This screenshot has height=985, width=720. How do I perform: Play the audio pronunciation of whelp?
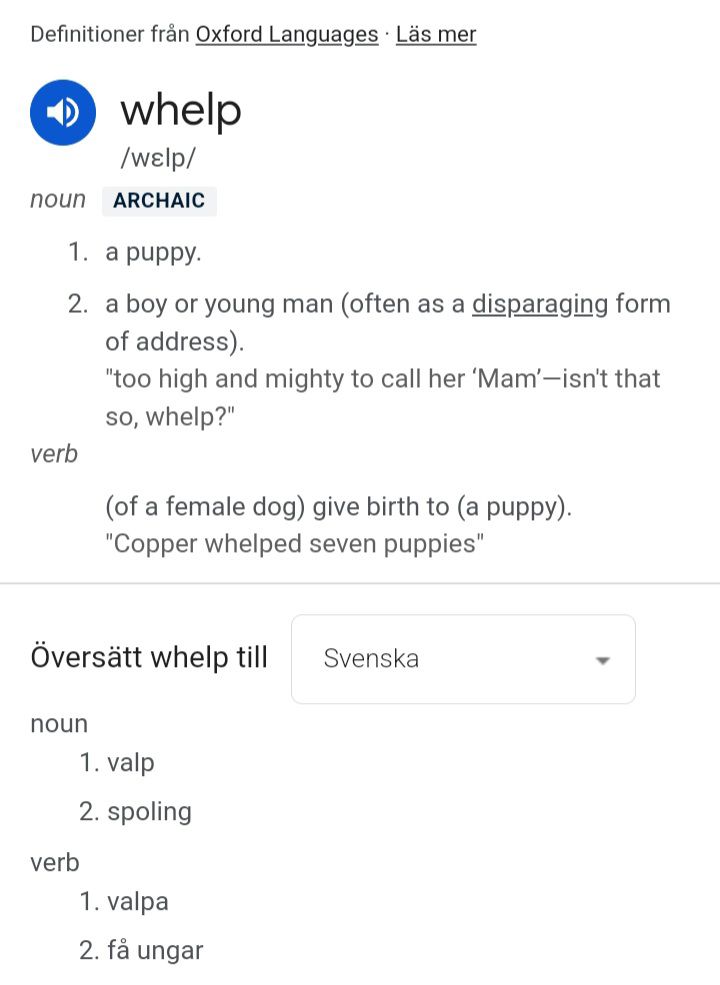(x=63, y=113)
